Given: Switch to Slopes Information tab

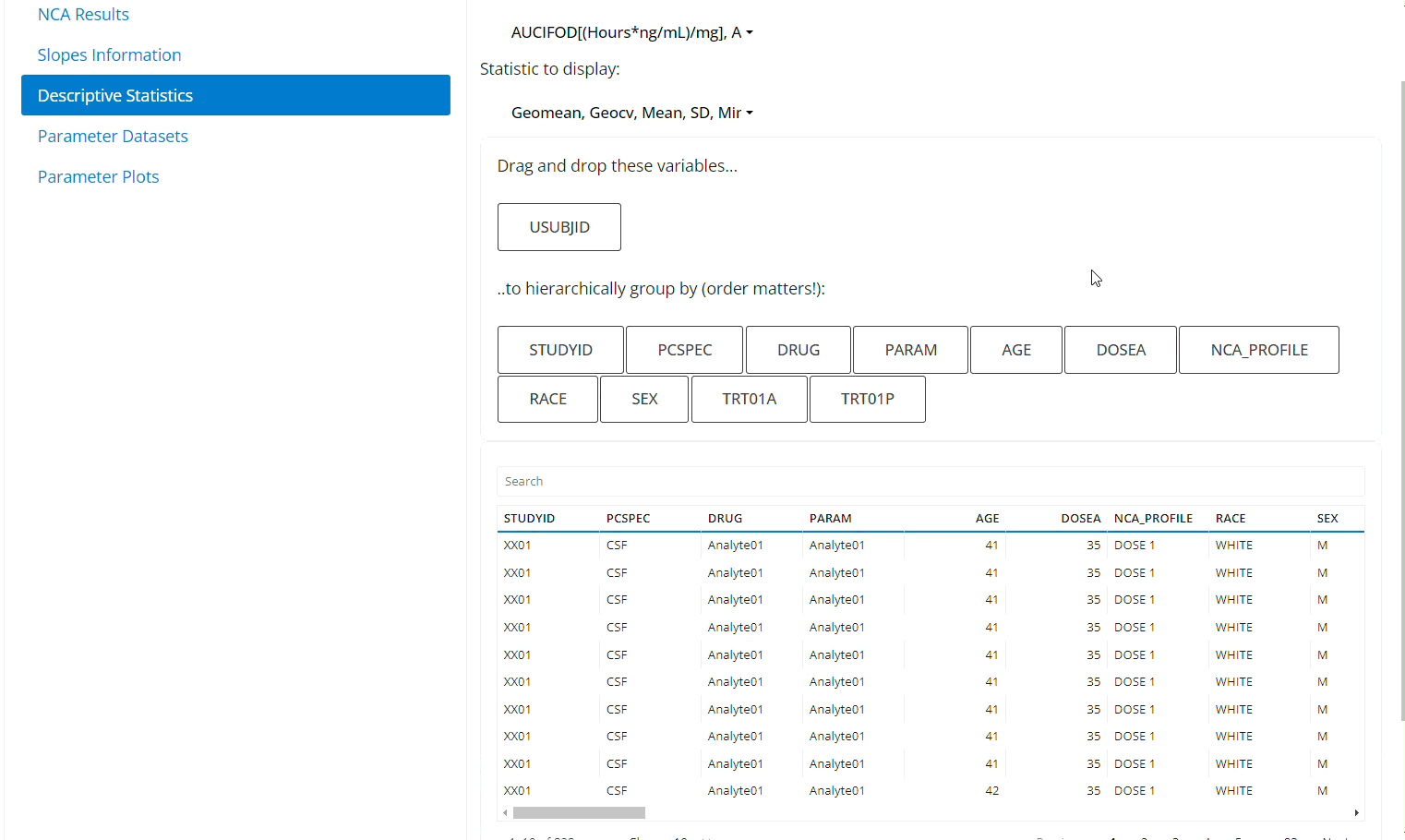Looking at the screenshot, I should pyautogui.click(x=109, y=55).
